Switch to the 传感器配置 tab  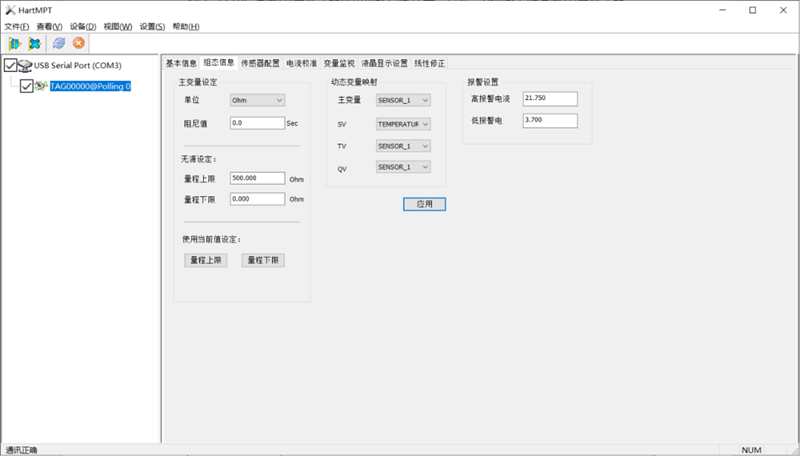pos(260,63)
